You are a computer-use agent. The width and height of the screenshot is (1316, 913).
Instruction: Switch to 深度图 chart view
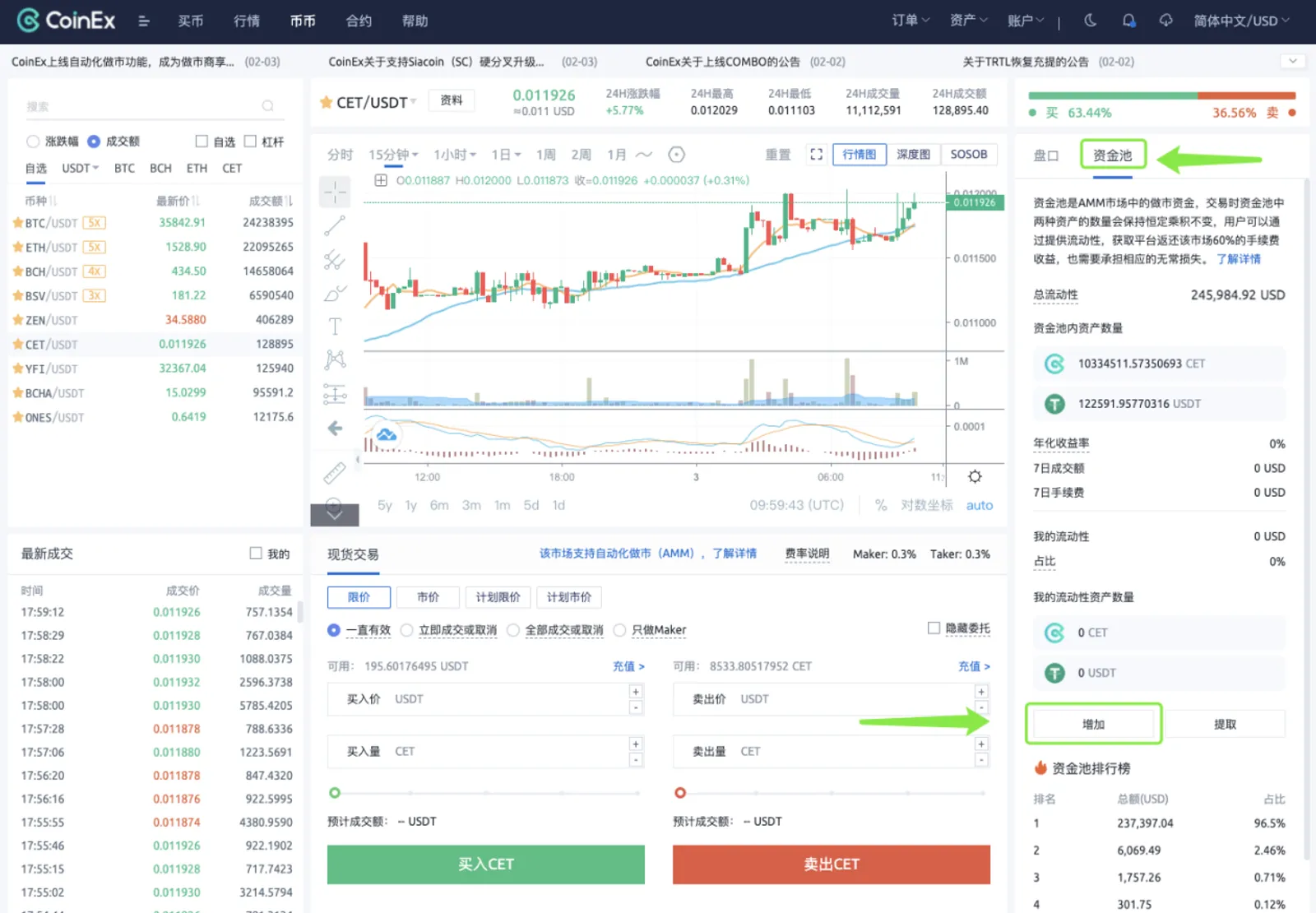point(913,155)
